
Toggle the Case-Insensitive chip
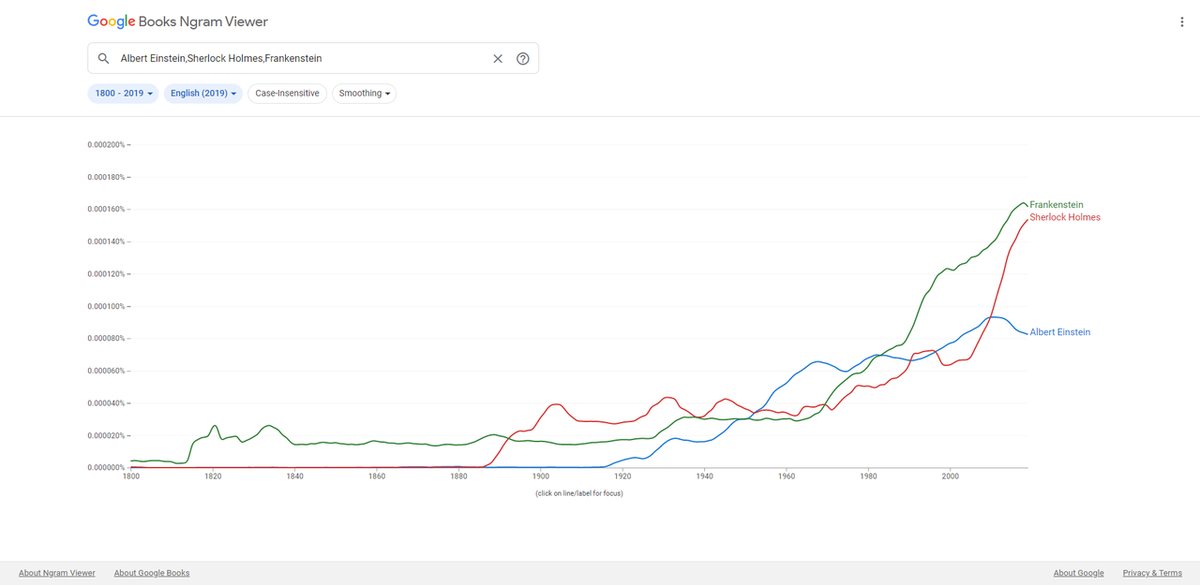pos(287,93)
